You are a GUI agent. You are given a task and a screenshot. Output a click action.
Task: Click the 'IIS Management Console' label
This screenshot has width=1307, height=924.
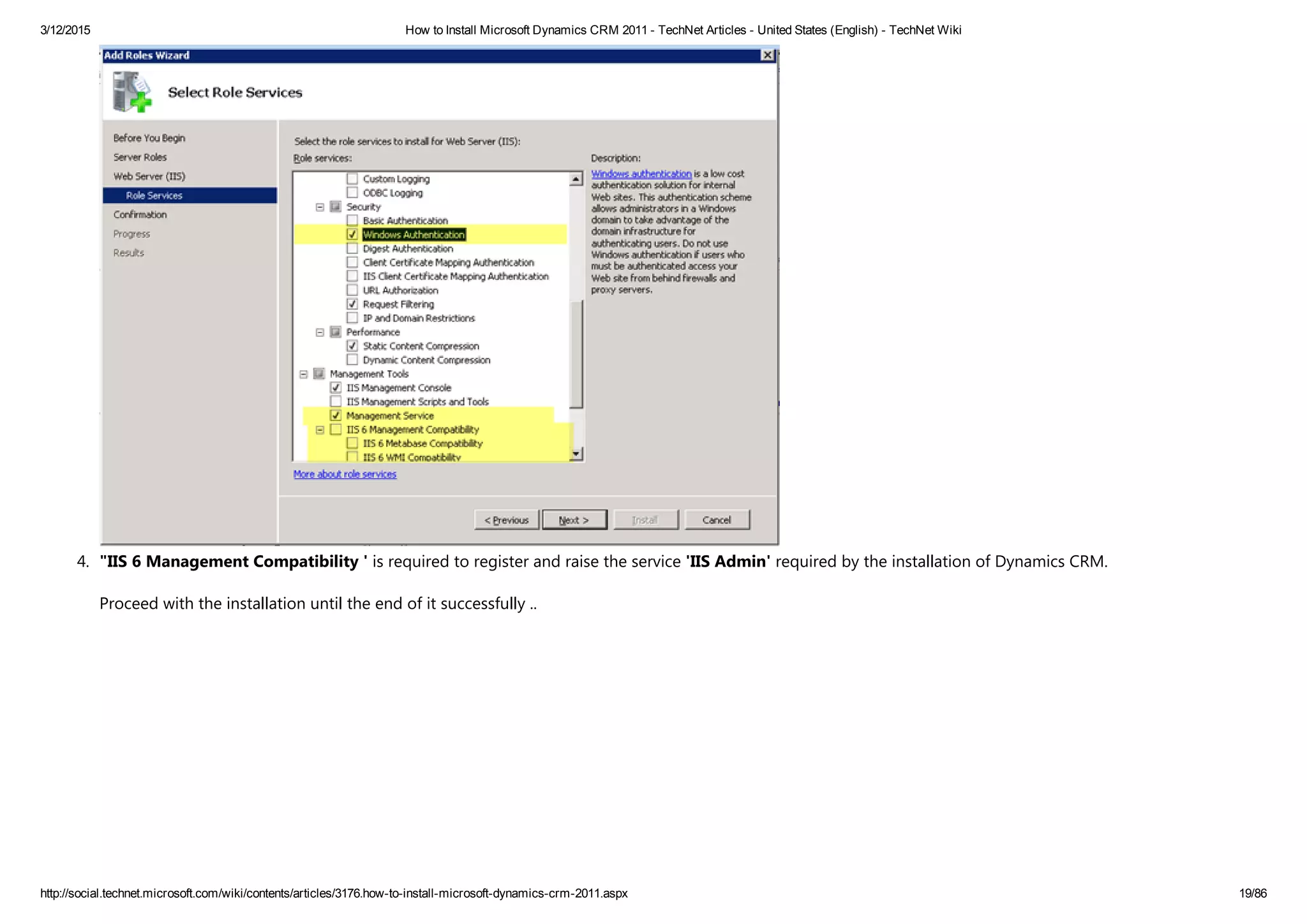click(398, 387)
